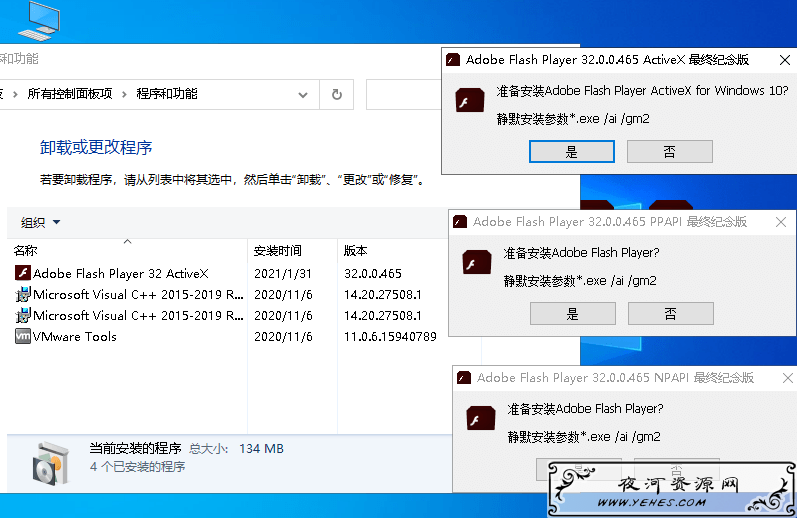The height and width of the screenshot is (518, 797).
Task: Open the This PC desktop icon
Action: pyautogui.click(x=40, y=20)
